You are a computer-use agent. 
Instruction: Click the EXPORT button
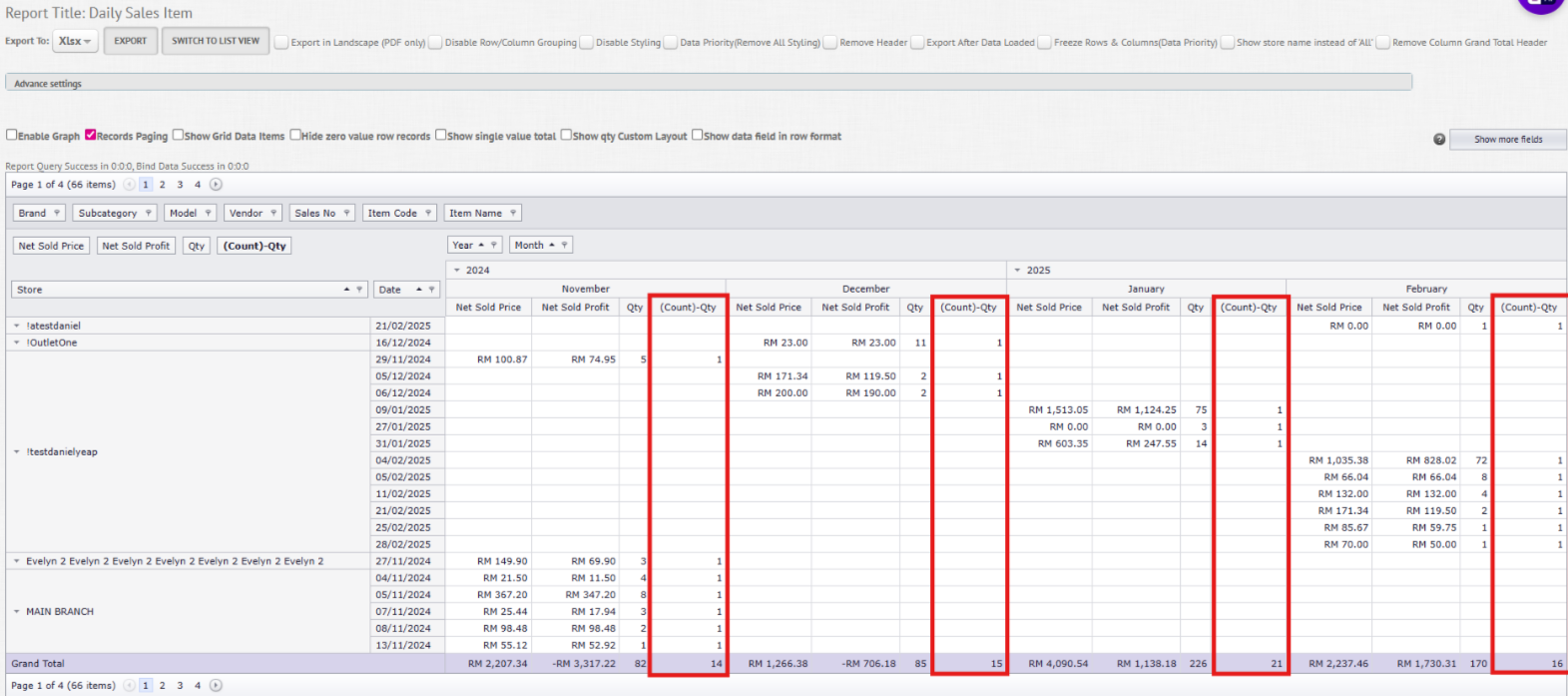click(130, 41)
